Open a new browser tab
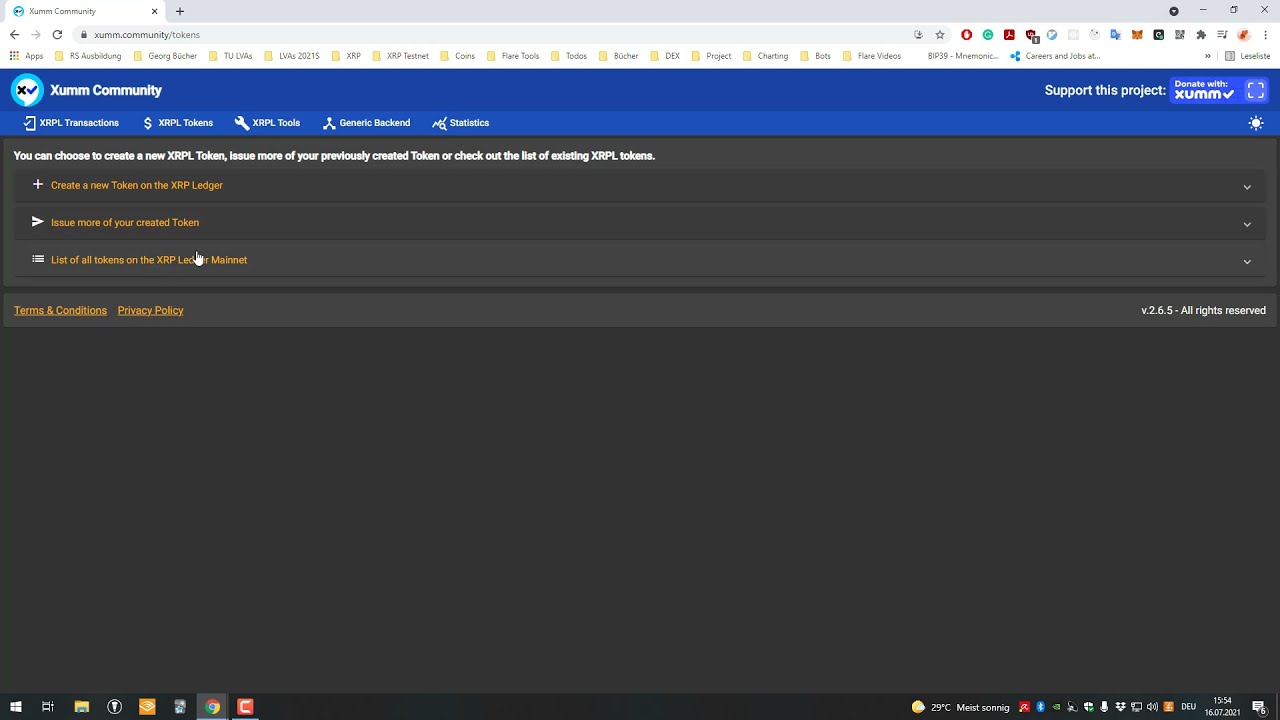Viewport: 1280px width, 720px height. (180, 11)
